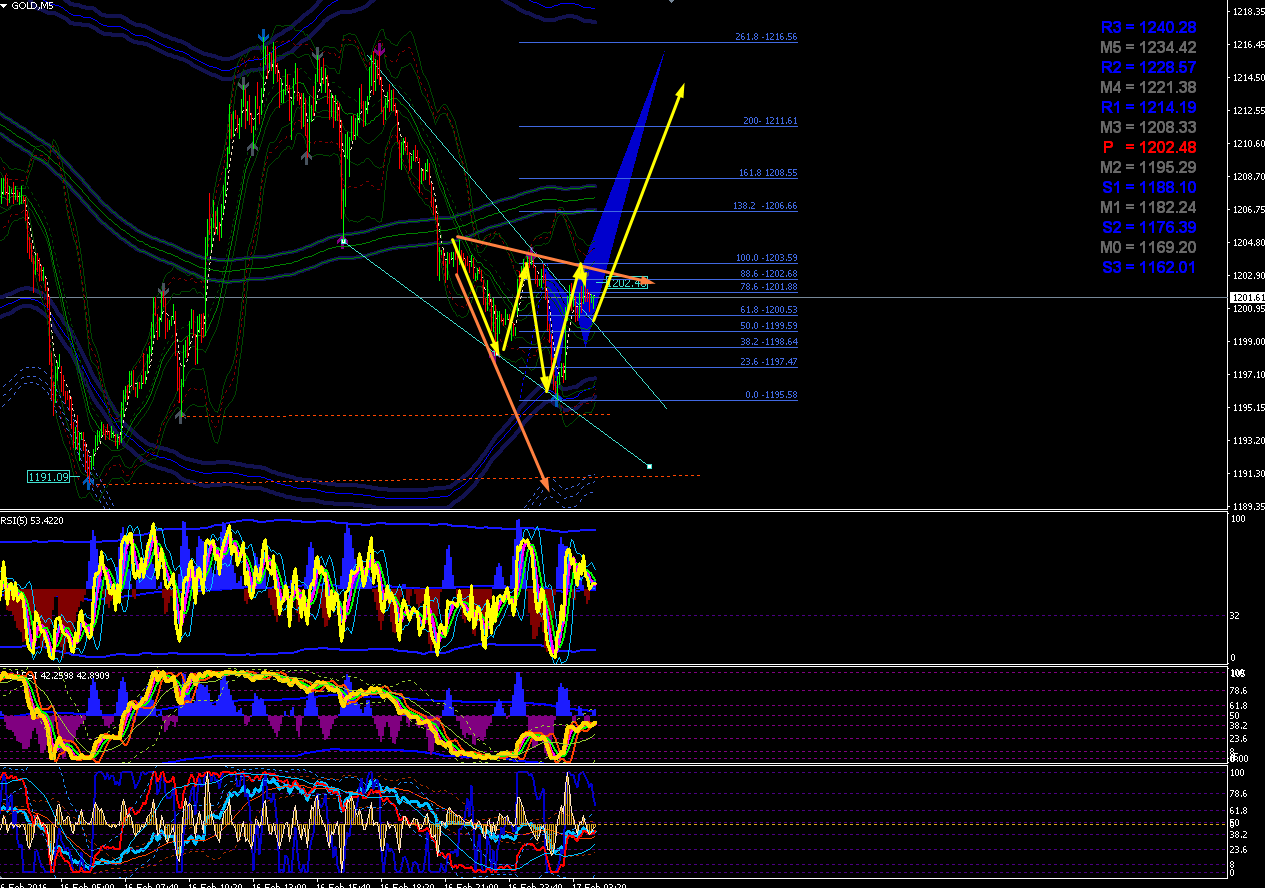Click the Fibonacci 61.8 -1200.53 level label
The height and width of the screenshot is (888, 1265).
[x=768, y=310]
